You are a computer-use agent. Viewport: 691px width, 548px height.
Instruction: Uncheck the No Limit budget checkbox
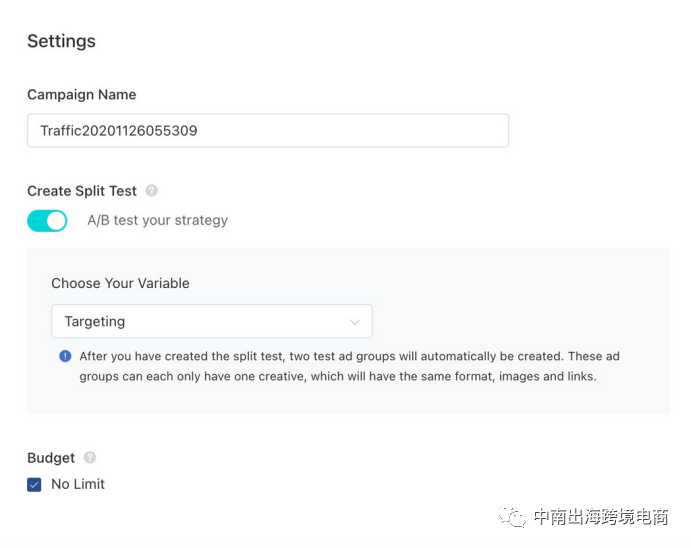(x=35, y=484)
